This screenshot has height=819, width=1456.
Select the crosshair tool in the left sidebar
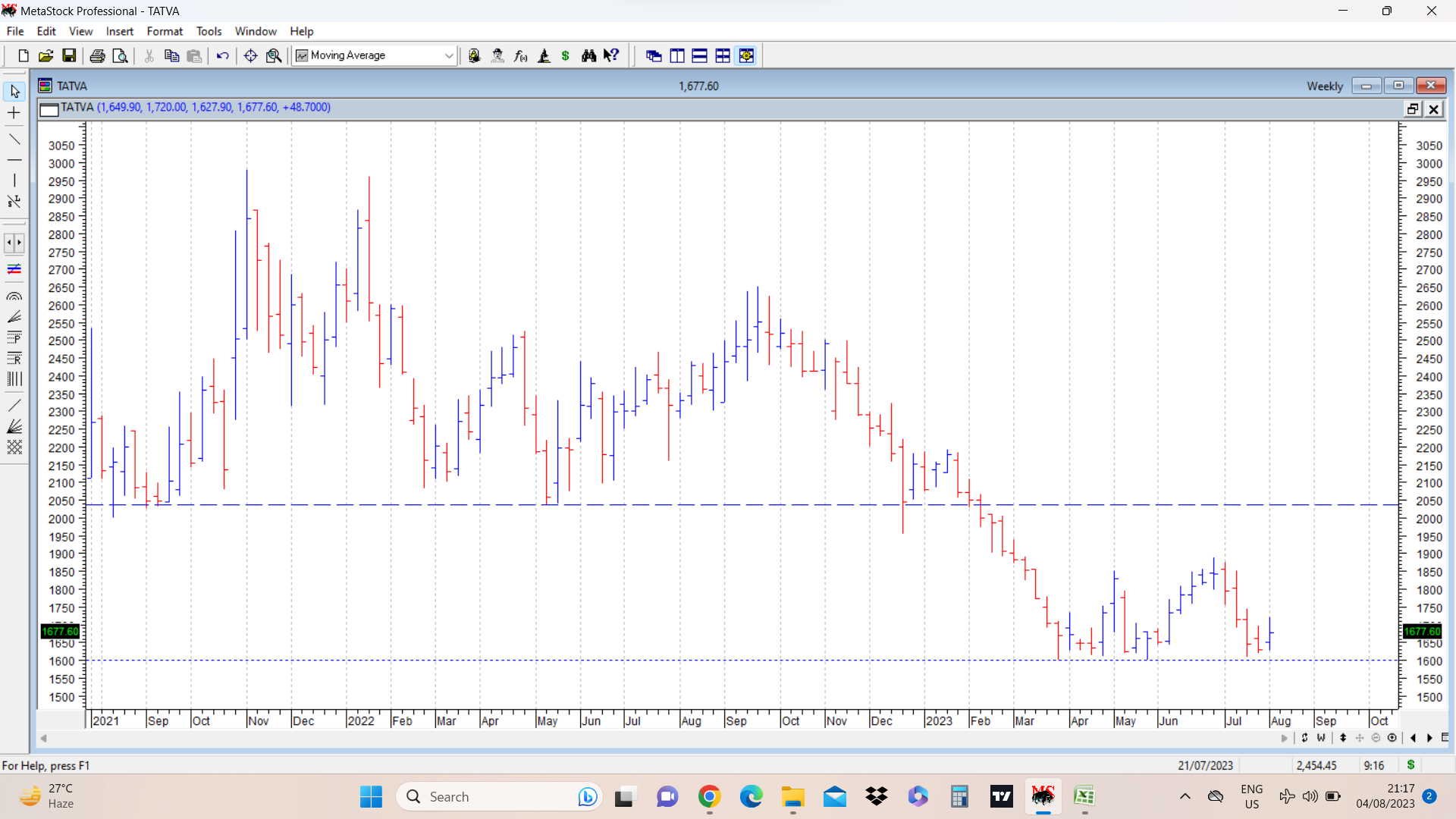[x=14, y=113]
